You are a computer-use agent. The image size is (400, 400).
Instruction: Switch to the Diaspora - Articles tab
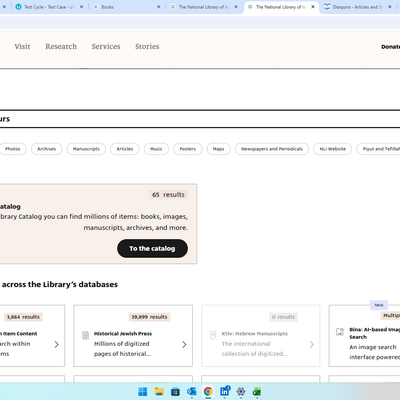[357, 7]
